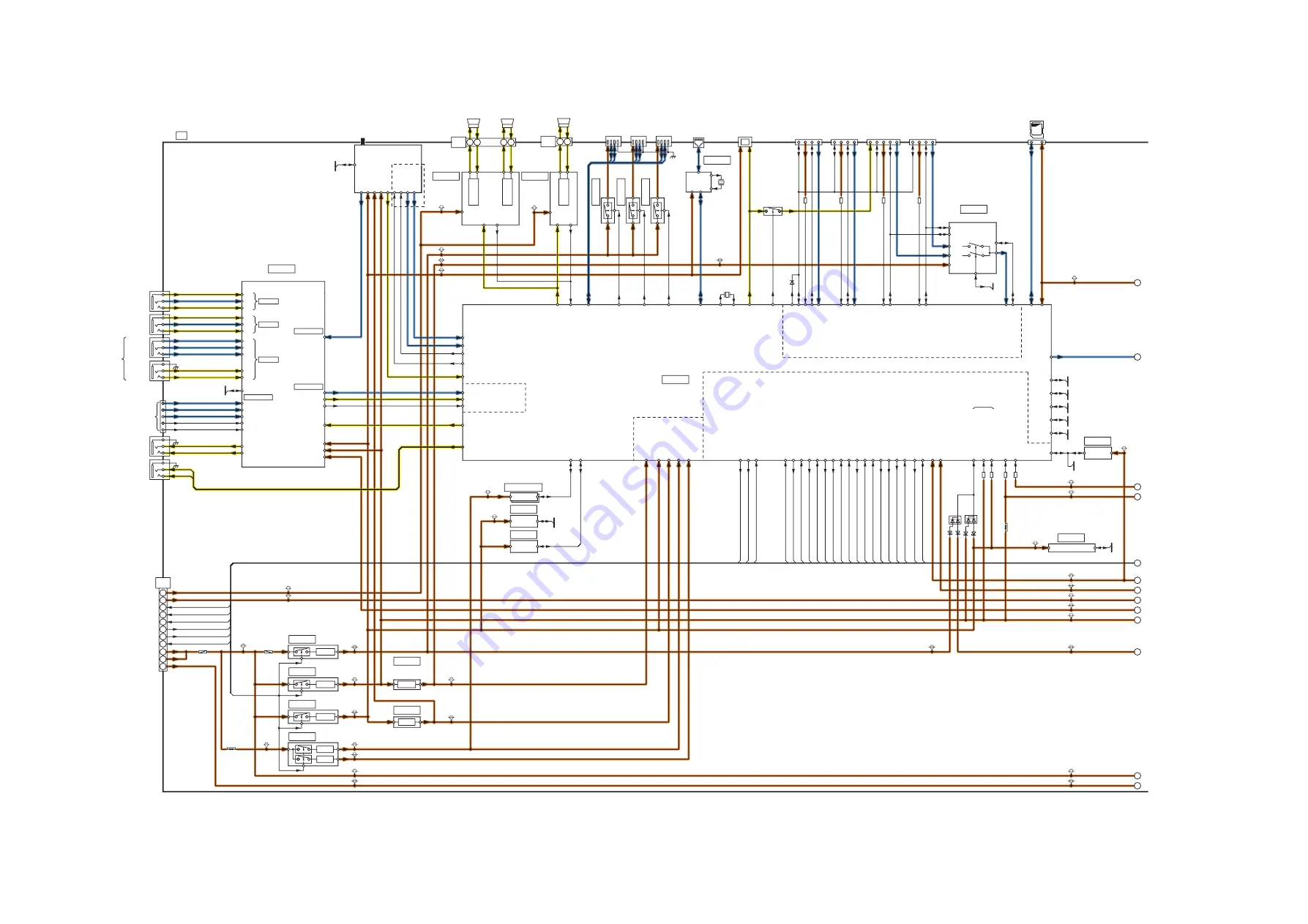Click the leftmost speaker symbol
The width and height of the screenshot is (1308, 924).
pyautogui.click(x=473, y=123)
